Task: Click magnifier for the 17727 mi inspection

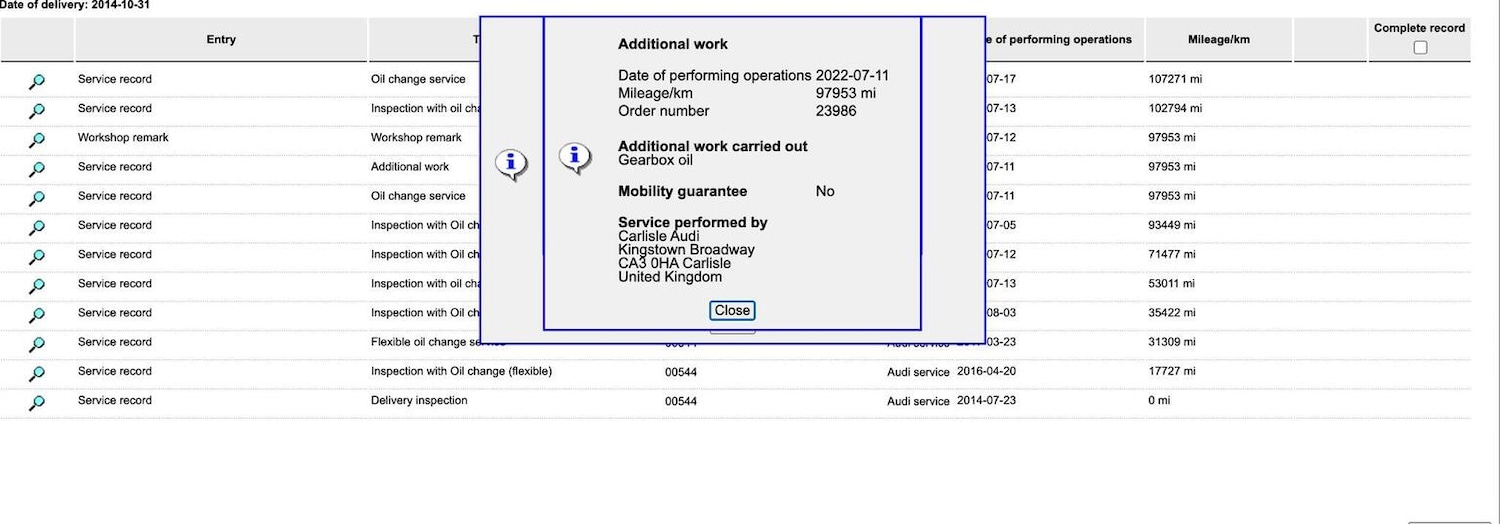Action: [x=37, y=373]
